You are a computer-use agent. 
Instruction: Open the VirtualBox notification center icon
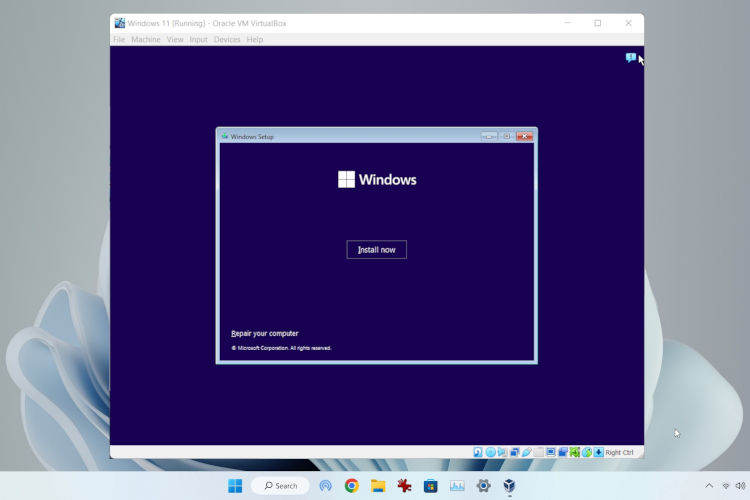630,58
